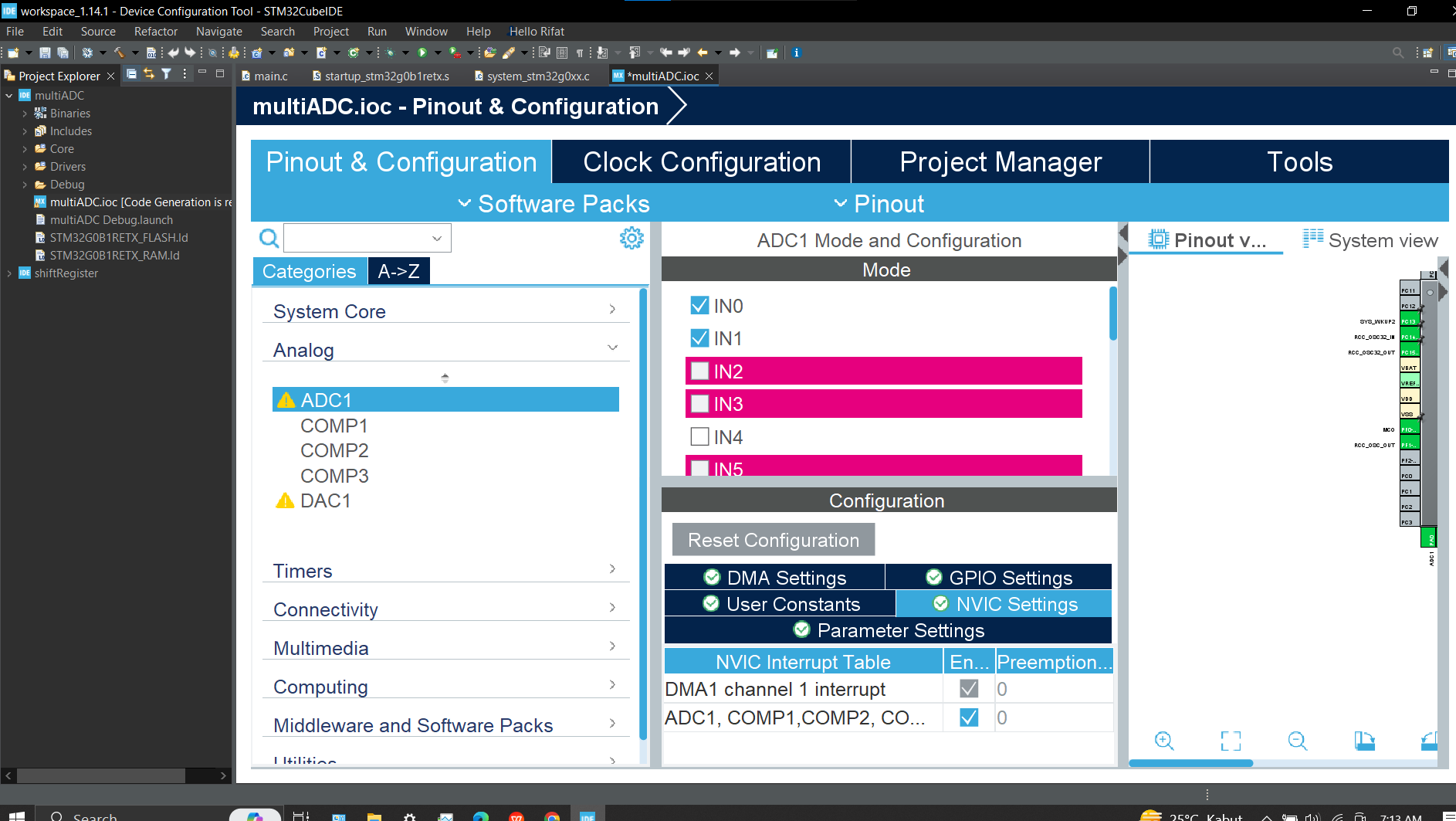Expand the System Core category
Viewport: 1456px width, 821px height.
612,309
